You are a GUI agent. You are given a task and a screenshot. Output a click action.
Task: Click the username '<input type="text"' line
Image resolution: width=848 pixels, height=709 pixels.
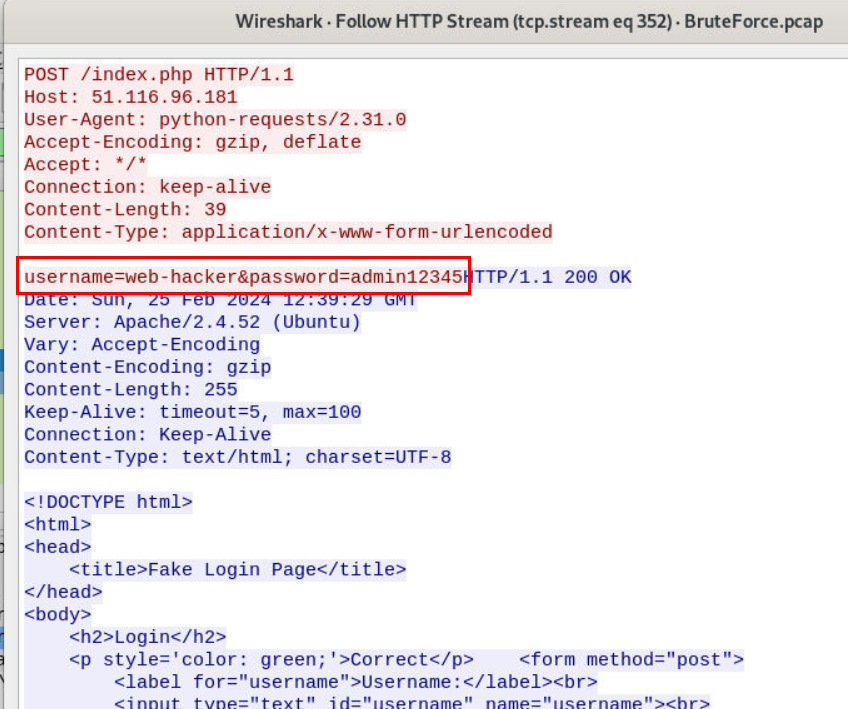pyautogui.click(x=412, y=702)
